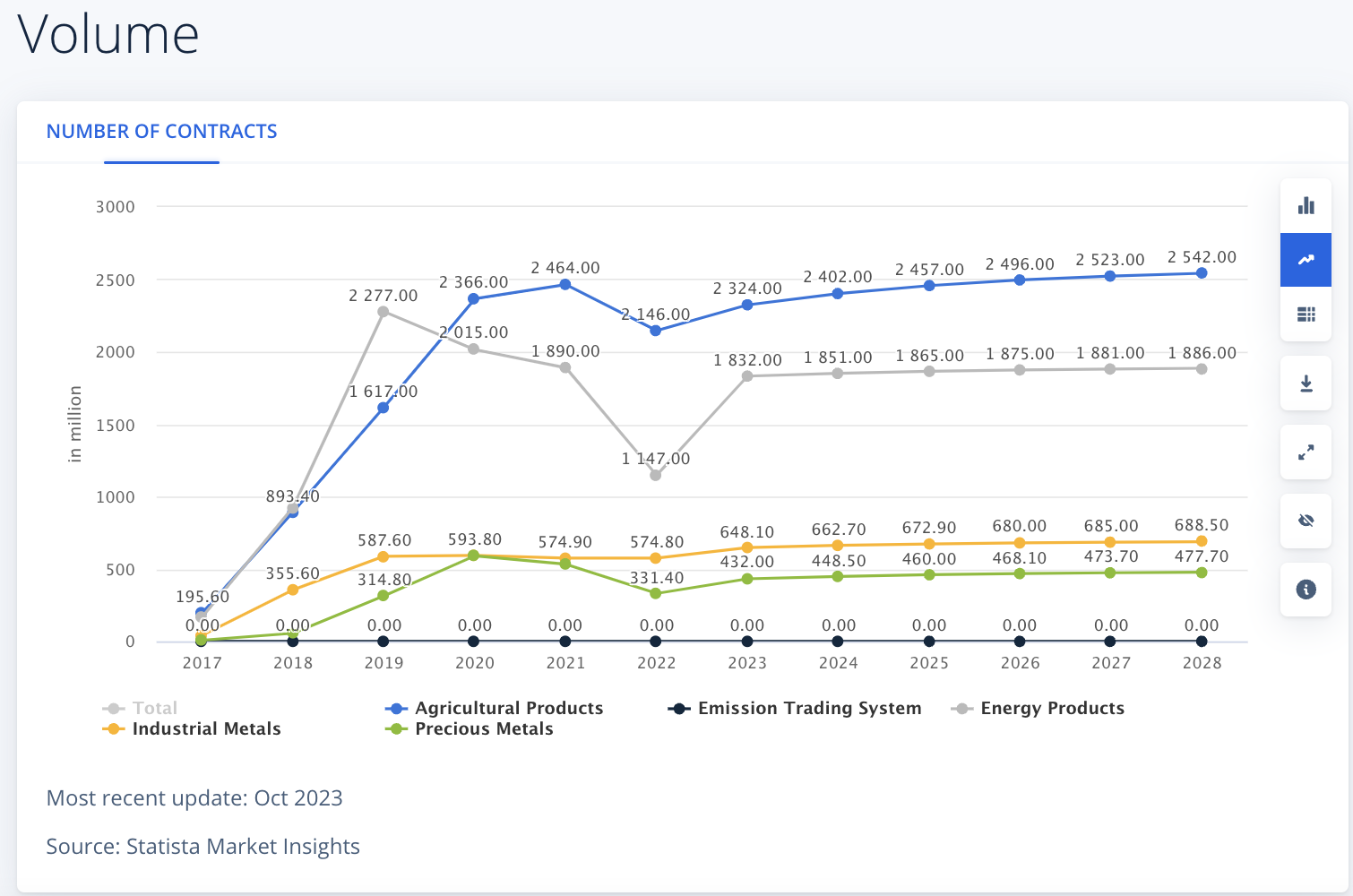Viewport: 1353px width, 896px height.
Task: Toggle Industrial Metals legend entry
Action: (x=192, y=728)
